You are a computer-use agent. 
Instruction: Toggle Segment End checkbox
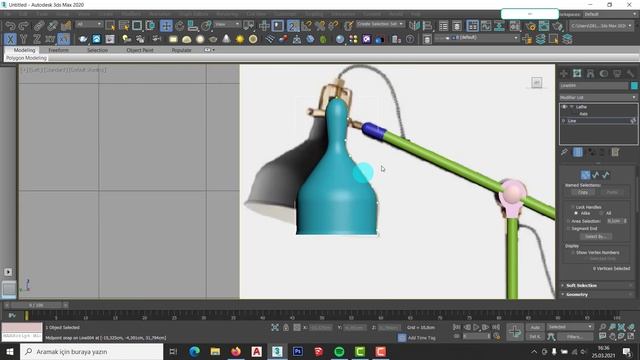568,229
